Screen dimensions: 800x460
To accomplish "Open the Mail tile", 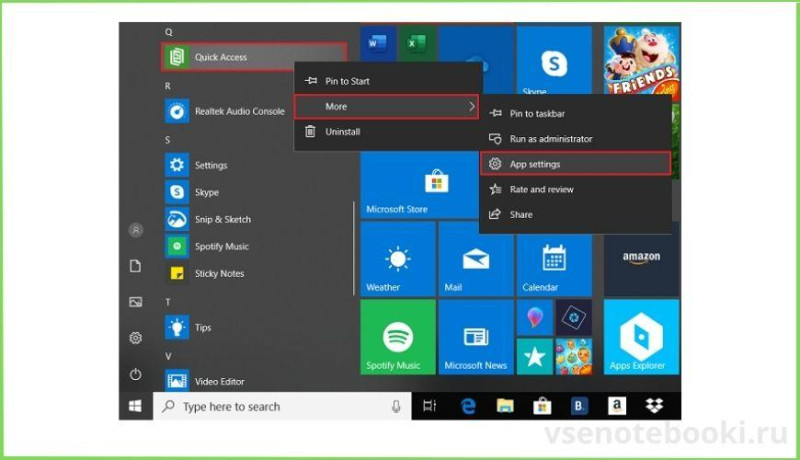I will [476, 259].
